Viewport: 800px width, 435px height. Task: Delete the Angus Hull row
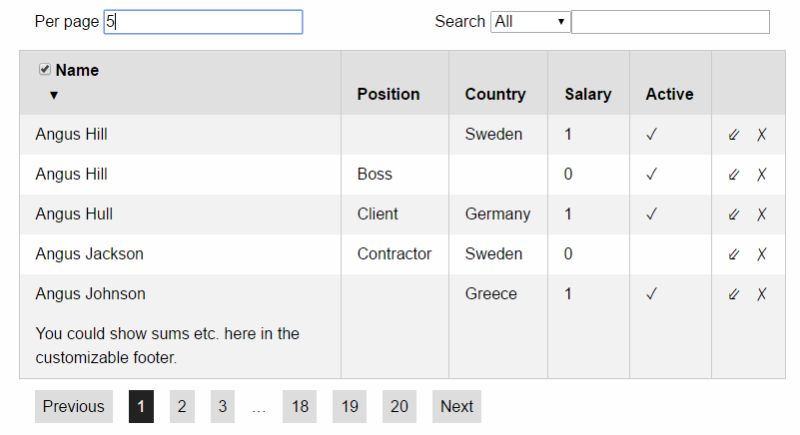761,214
